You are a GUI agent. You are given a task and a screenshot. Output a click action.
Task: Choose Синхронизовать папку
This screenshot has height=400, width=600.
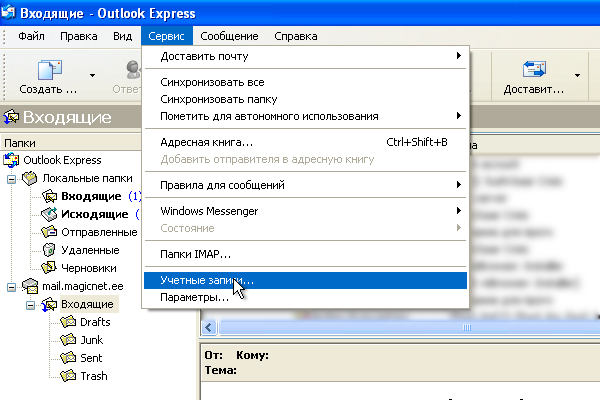click(305, 99)
